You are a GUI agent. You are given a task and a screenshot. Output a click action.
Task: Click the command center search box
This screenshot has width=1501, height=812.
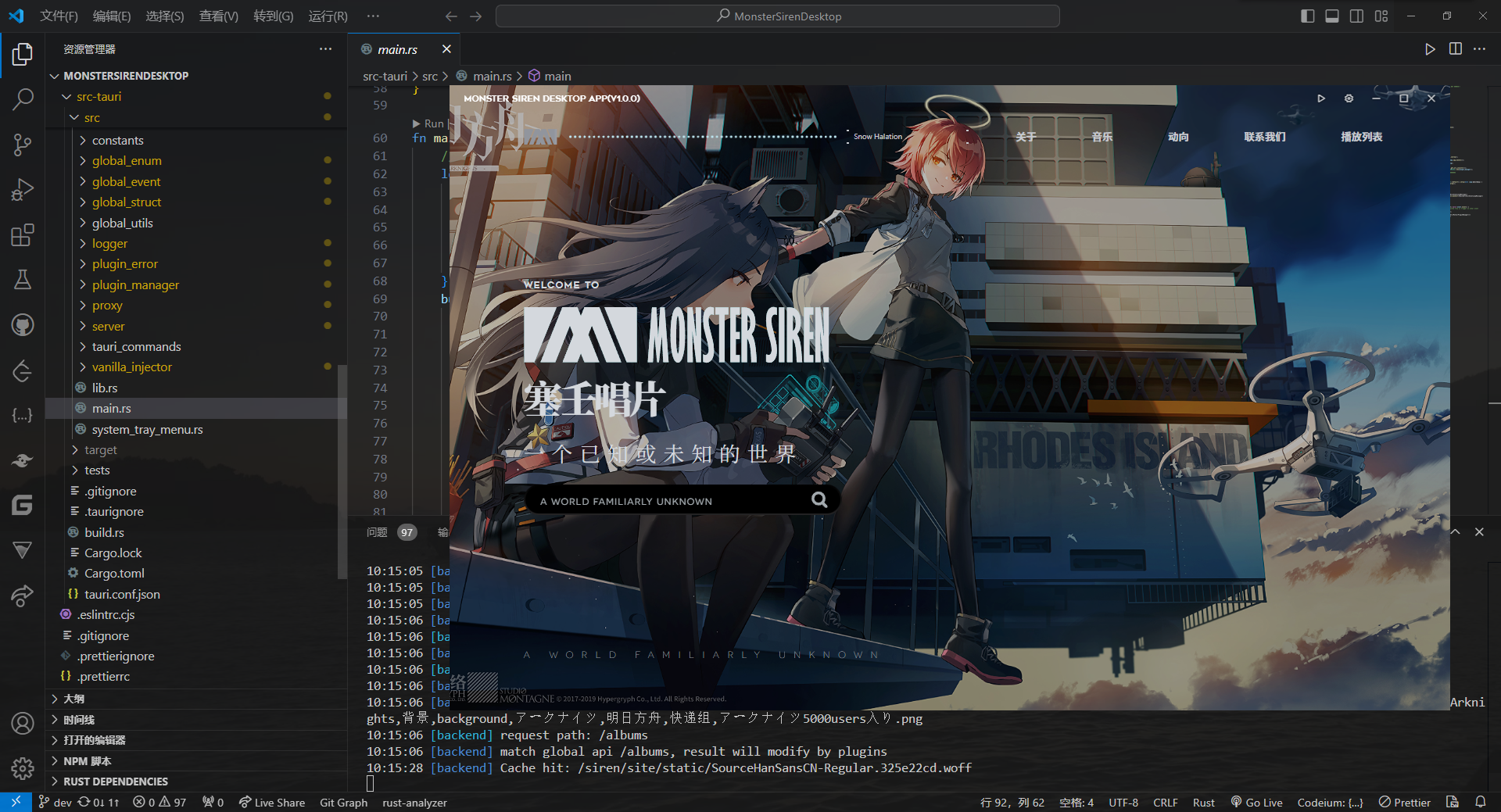(x=778, y=16)
